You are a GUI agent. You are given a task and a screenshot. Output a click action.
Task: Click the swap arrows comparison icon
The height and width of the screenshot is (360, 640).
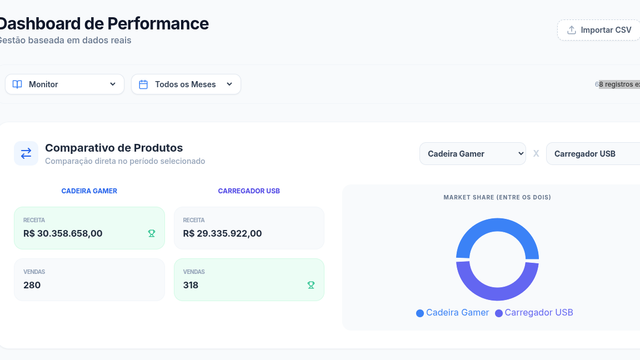click(x=26, y=153)
